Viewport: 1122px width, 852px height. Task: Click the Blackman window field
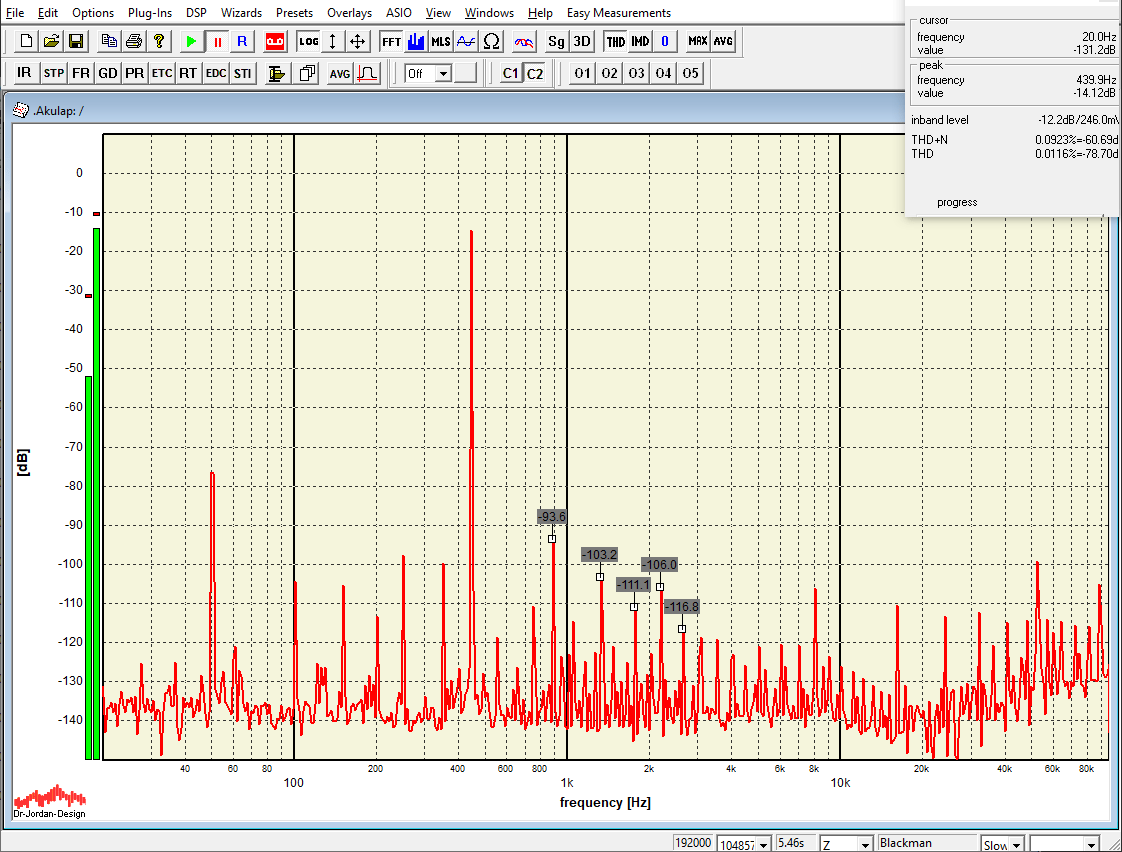point(927,843)
